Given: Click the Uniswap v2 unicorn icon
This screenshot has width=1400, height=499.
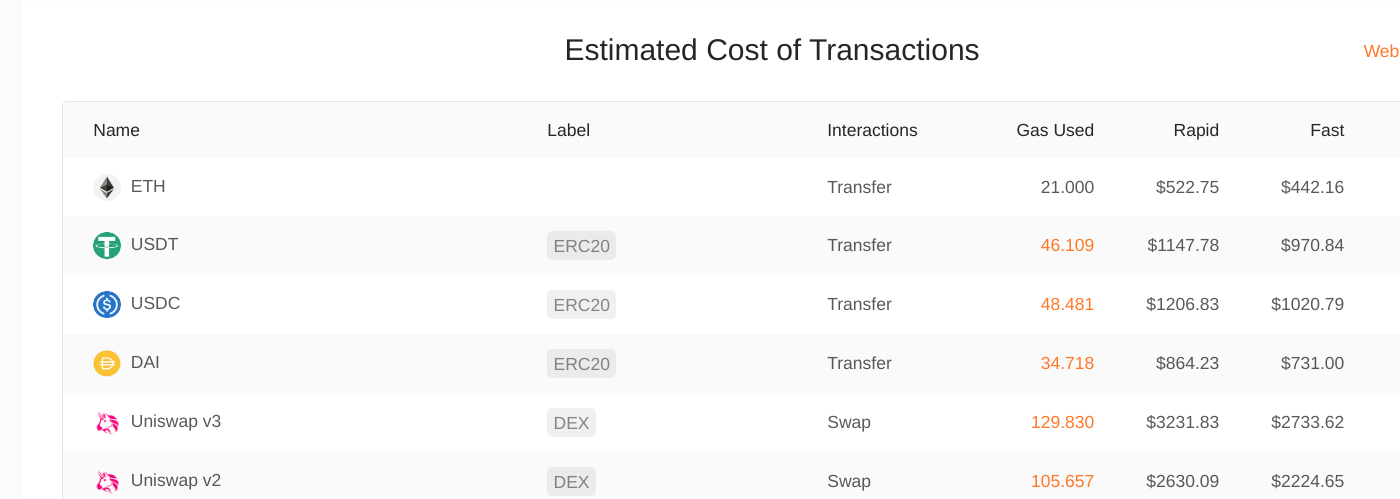Looking at the screenshot, I should click(107, 481).
